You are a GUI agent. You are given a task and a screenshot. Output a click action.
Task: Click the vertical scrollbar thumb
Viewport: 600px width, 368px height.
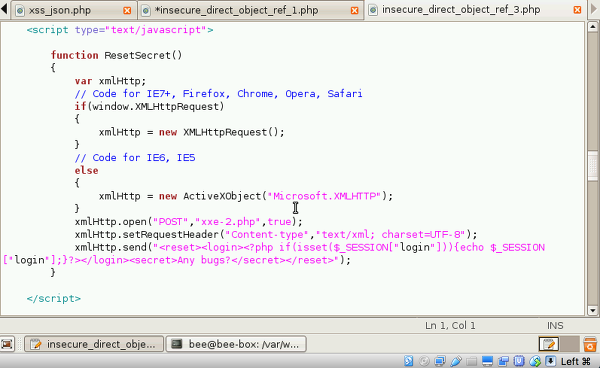[593, 166]
